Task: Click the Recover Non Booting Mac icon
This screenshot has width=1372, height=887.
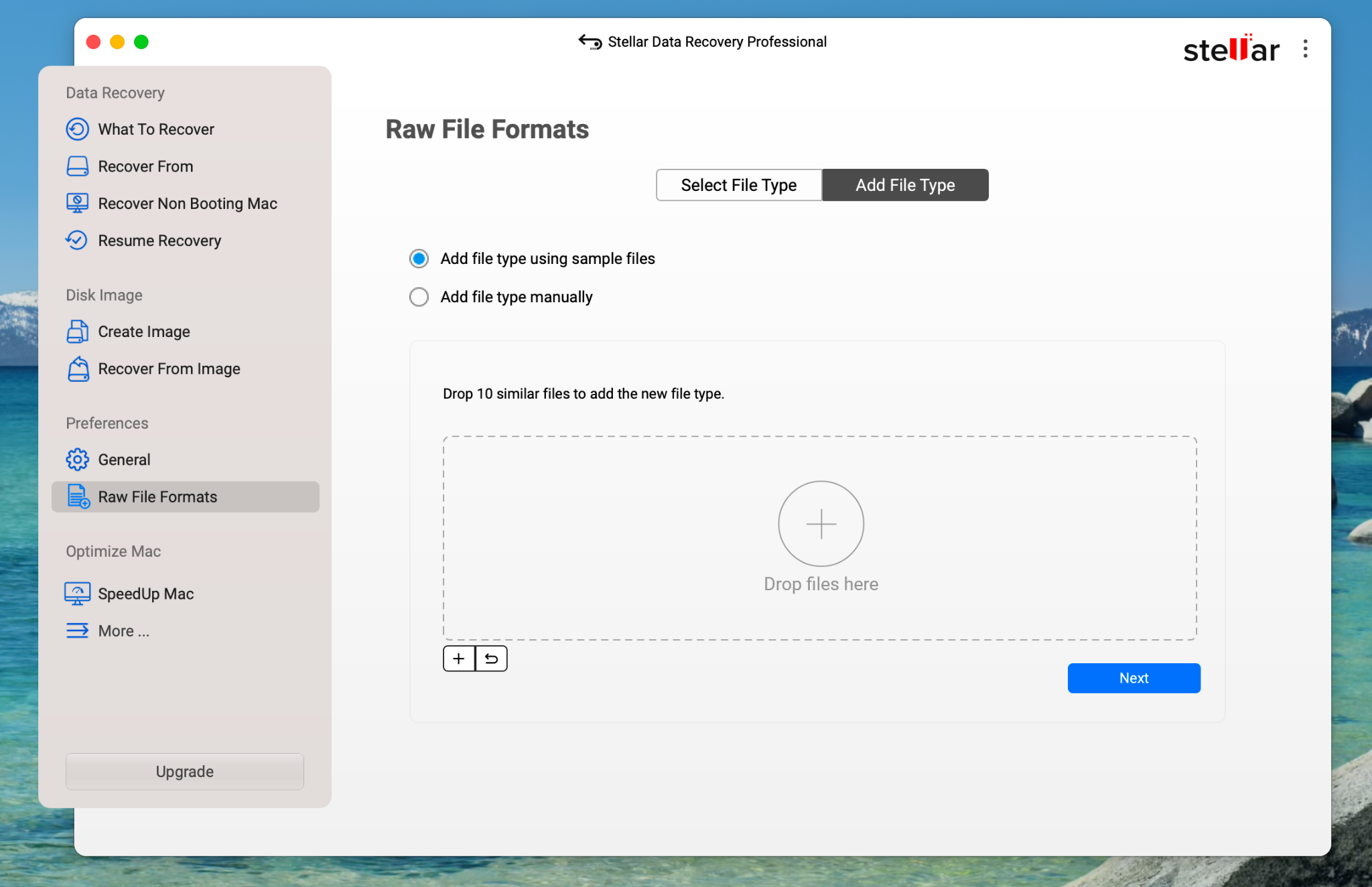Action: click(78, 203)
